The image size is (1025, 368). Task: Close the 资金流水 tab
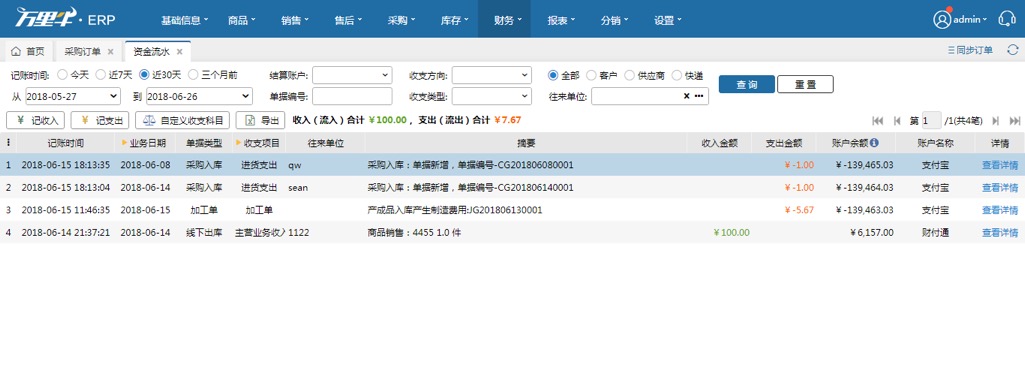click(x=179, y=51)
